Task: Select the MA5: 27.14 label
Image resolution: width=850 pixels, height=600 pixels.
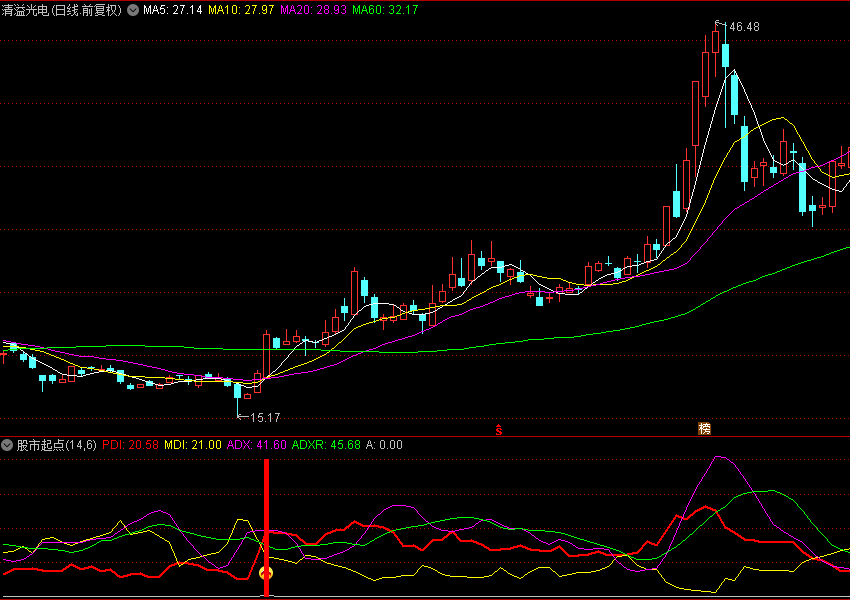Action: click(x=173, y=10)
